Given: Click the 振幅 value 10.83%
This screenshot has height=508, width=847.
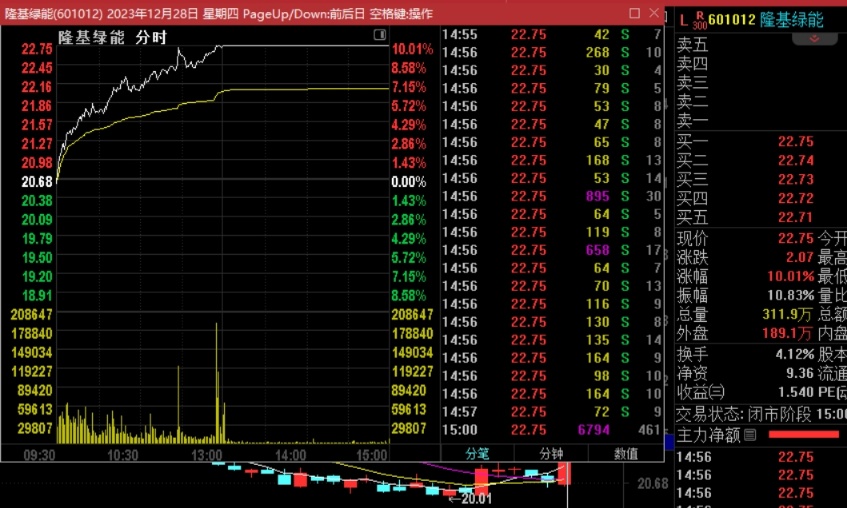Looking at the screenshot, I should point(791,295).
